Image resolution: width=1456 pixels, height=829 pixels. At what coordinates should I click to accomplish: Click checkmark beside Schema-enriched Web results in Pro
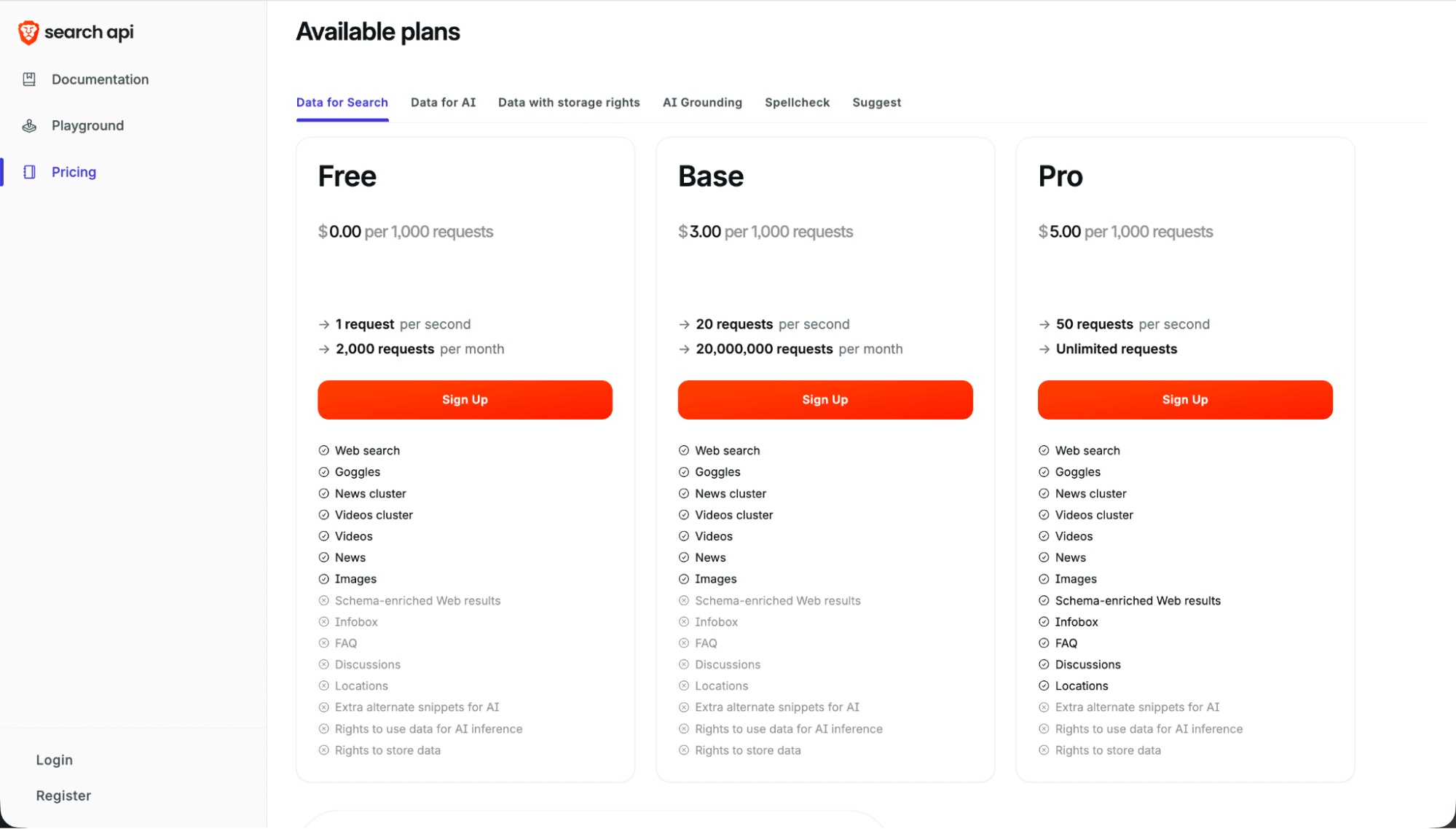pyautogui.click(x=1044, y=600)
